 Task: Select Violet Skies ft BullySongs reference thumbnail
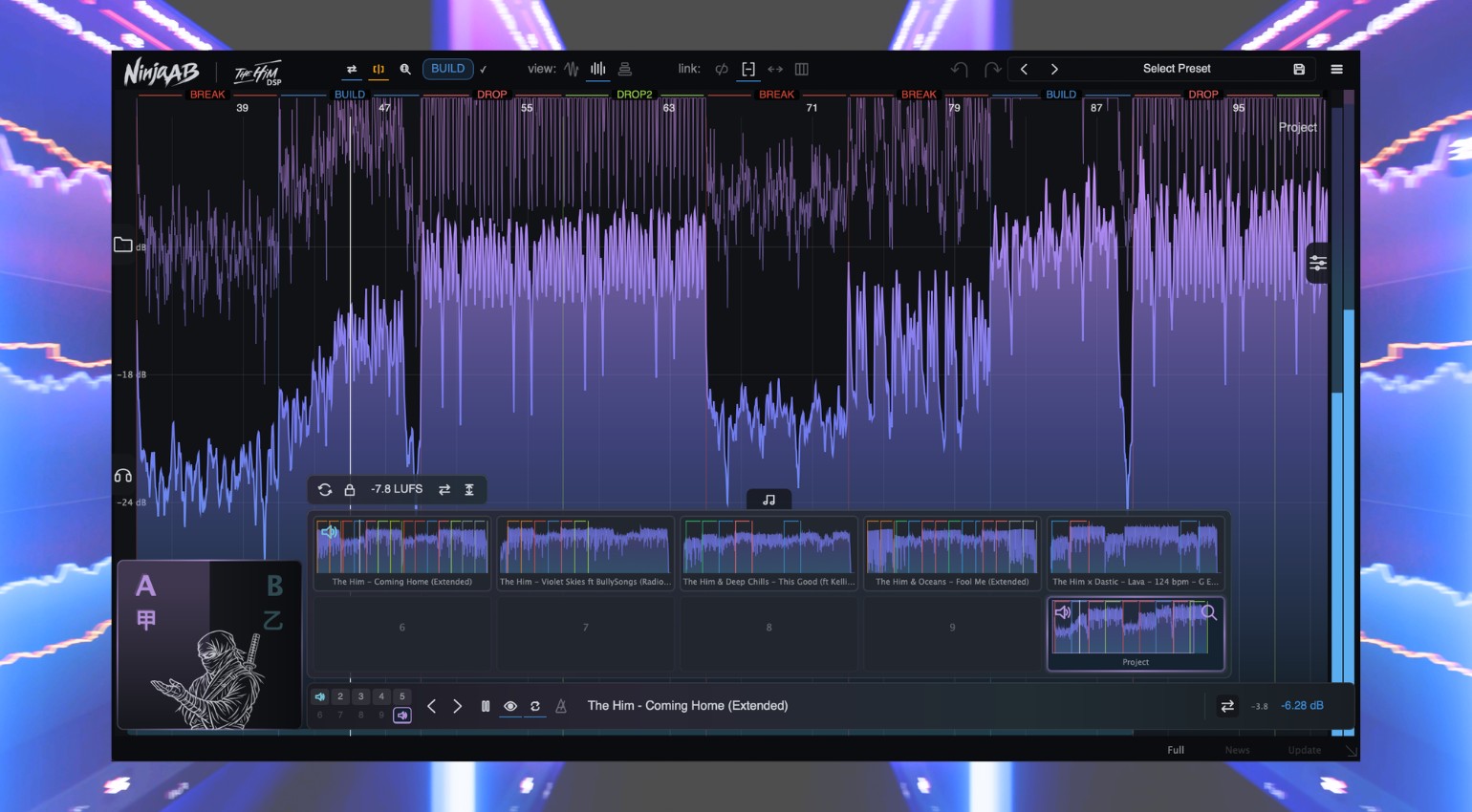click(x=585, y=553)
